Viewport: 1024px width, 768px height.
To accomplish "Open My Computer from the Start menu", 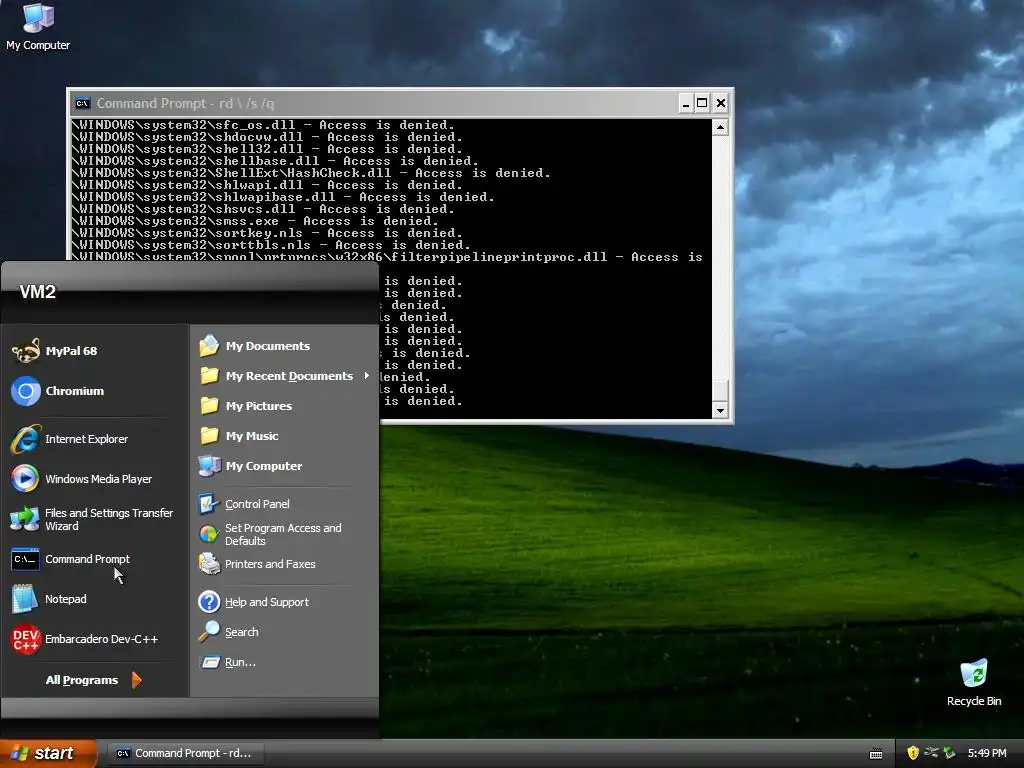I will point(251,466).
